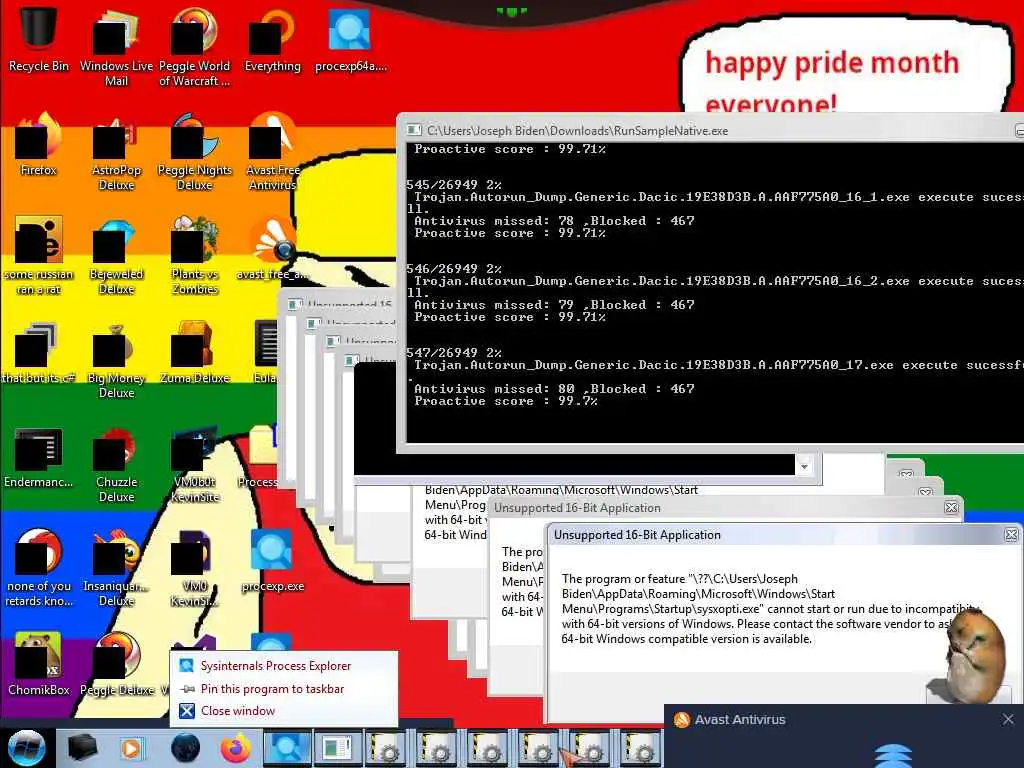The image size is (1024, 768).
Task: Click the Avast Antivirus notification logo
Action: 681,720
